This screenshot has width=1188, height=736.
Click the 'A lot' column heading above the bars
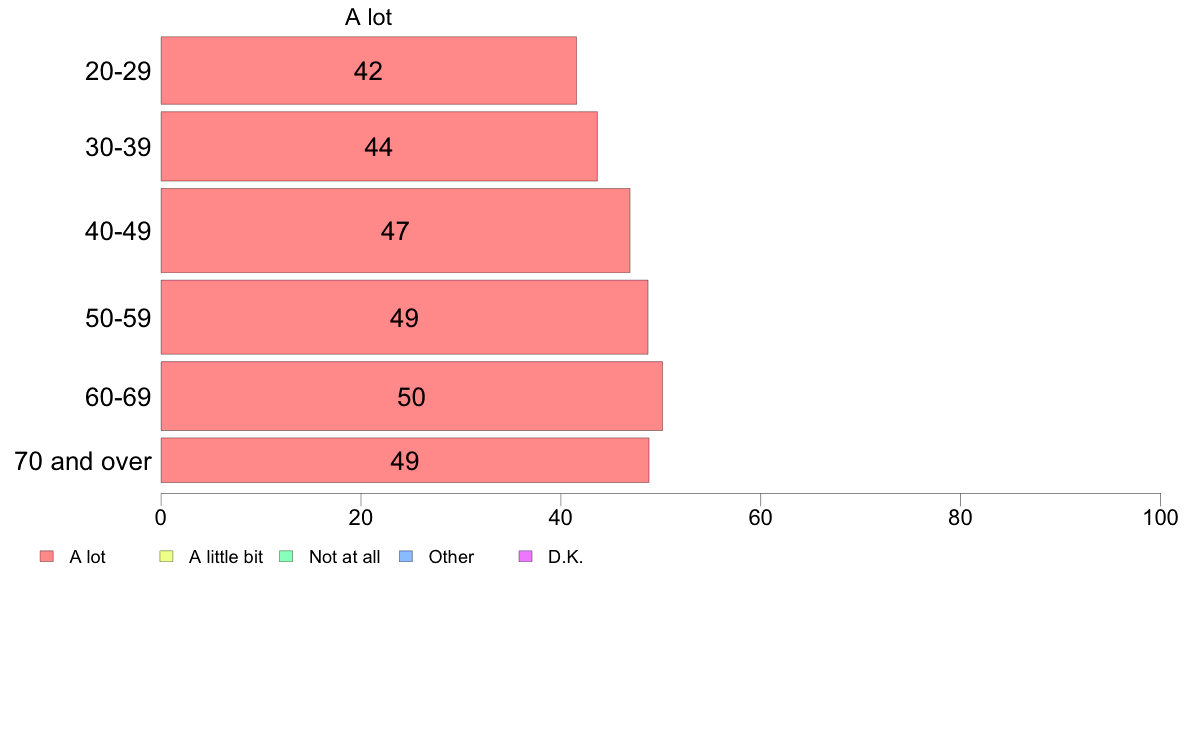pos(368,17)
